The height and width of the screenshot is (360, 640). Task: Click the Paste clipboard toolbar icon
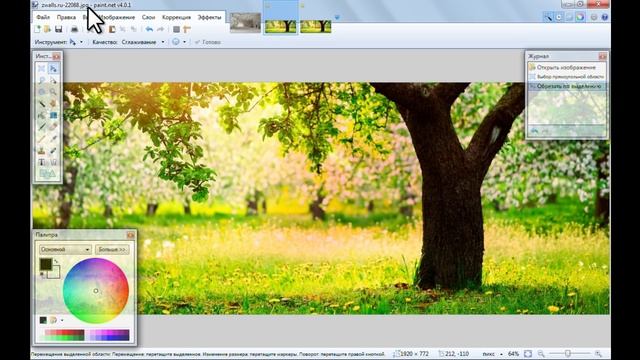(112, 29)
